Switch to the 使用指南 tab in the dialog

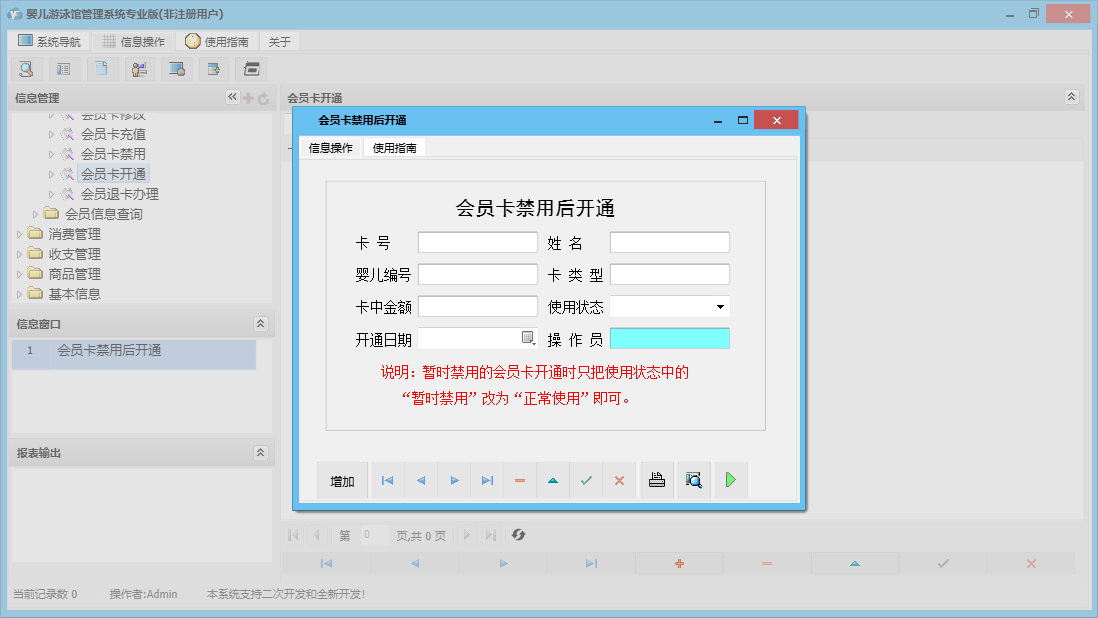[394, 146]
